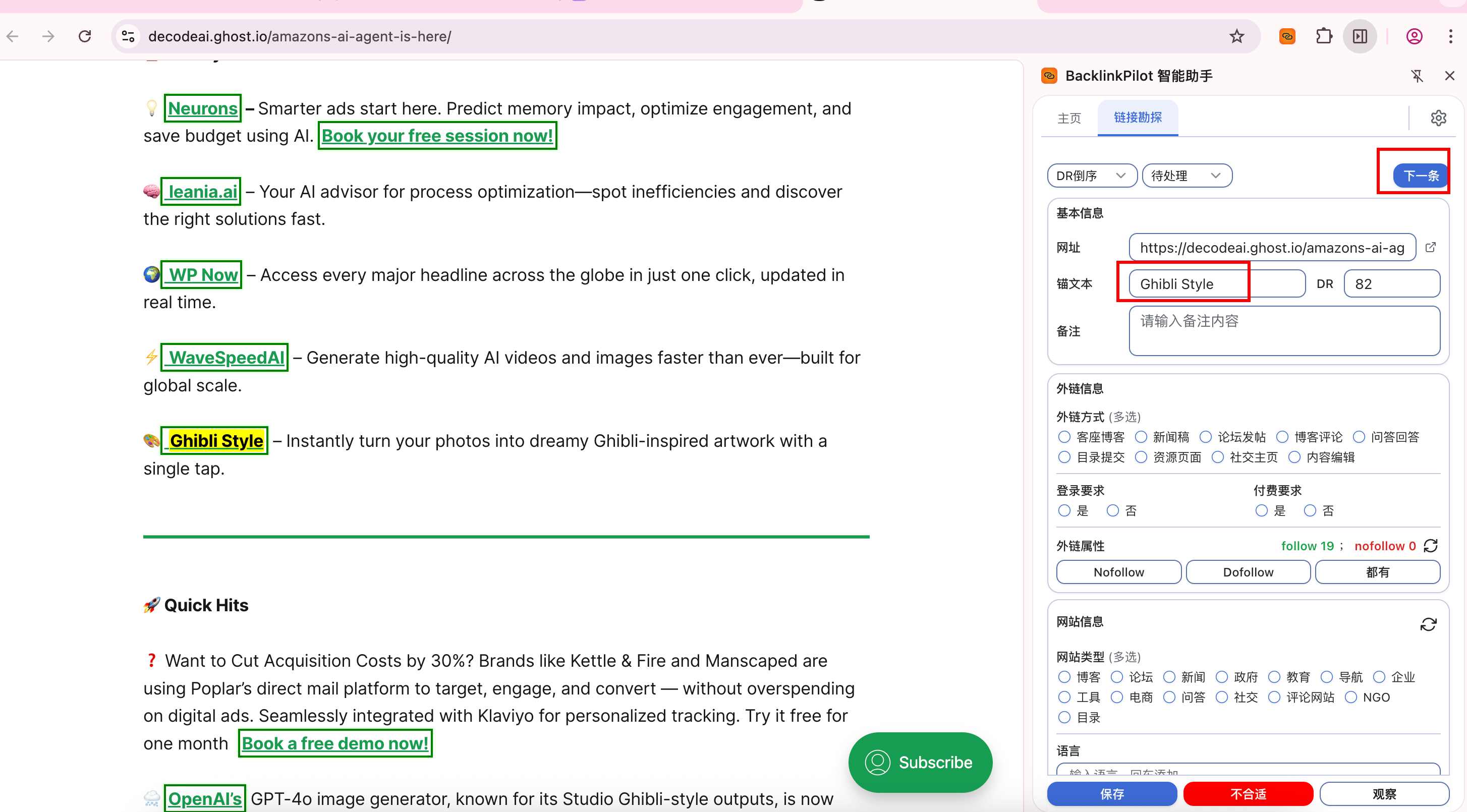Reload the current page
The width and height of the screenshot is (1467, 812).
pyautogui.click(x=85, y=36)
